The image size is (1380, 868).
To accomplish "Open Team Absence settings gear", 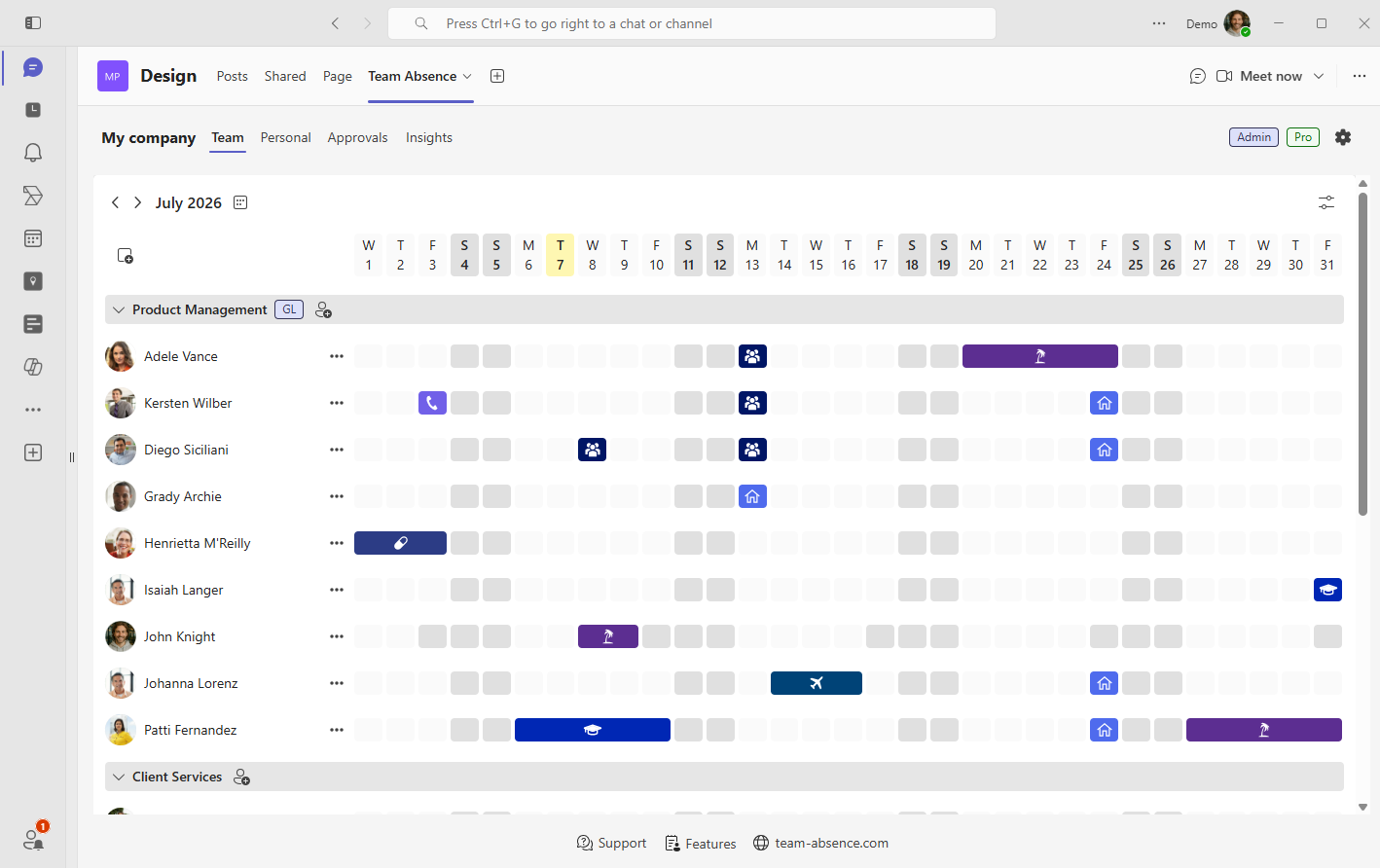I will click(x=1343, y=137).
